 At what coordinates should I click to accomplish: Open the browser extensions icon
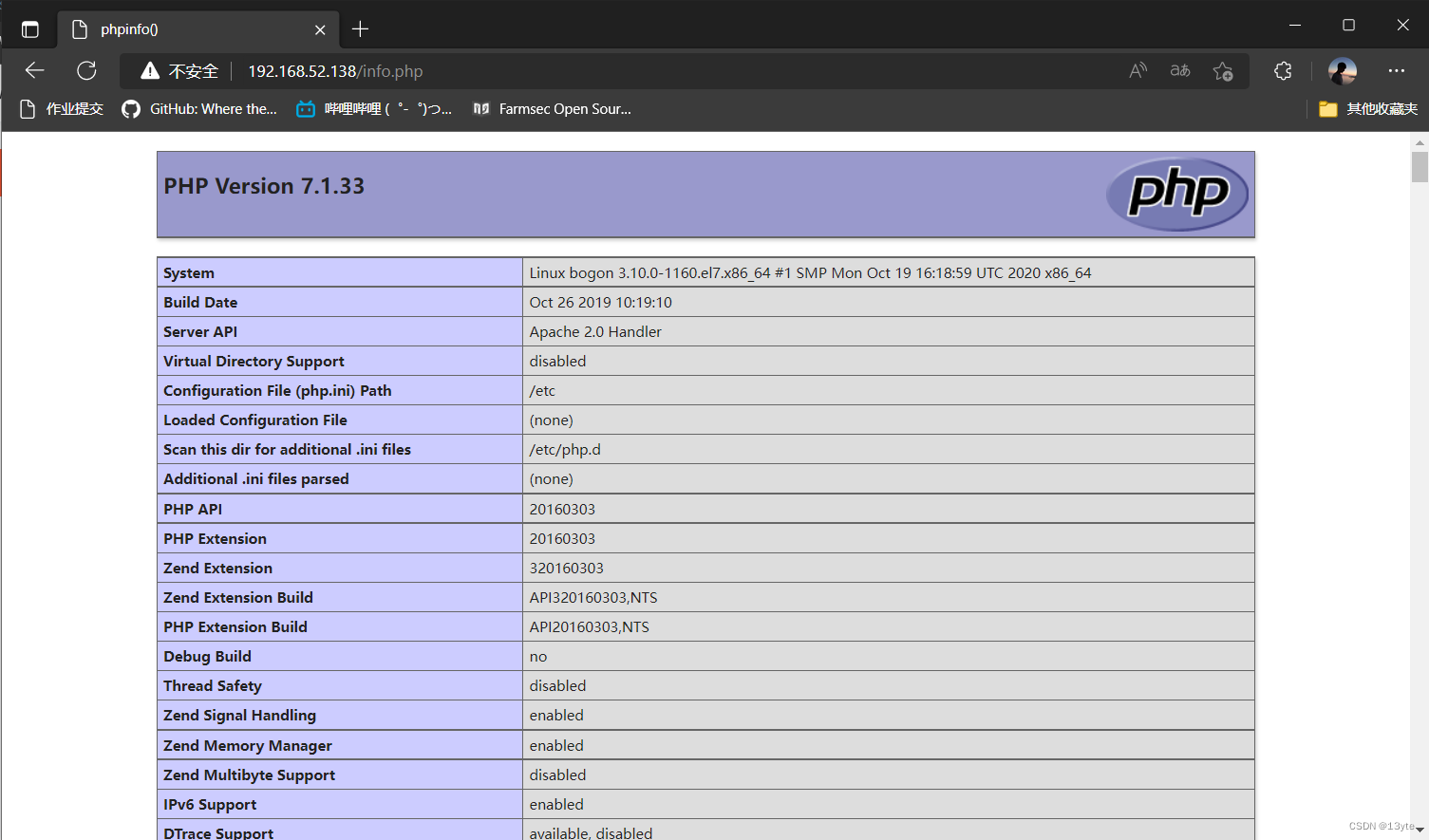(x=1283, y=70)
